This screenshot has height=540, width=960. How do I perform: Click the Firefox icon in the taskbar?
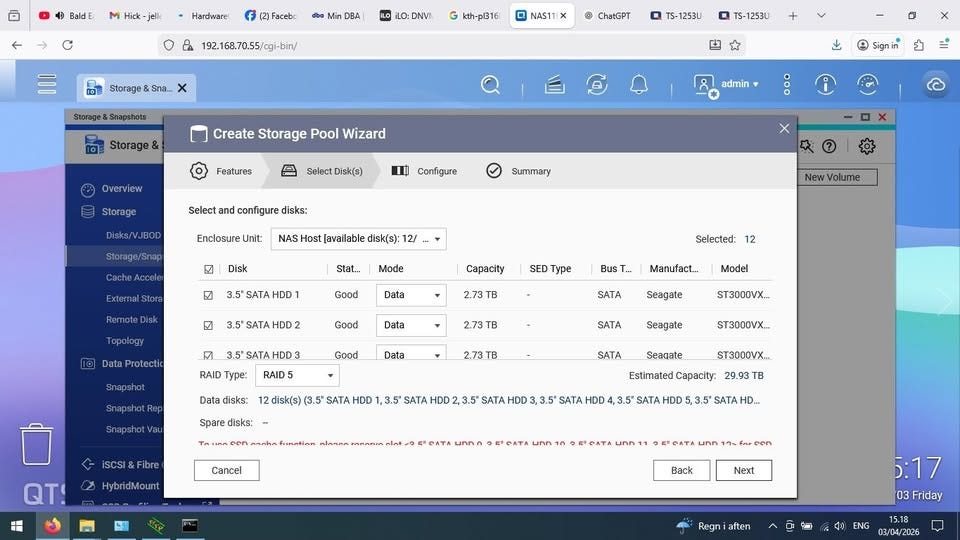pyautogui.click(x=52, y=525)
